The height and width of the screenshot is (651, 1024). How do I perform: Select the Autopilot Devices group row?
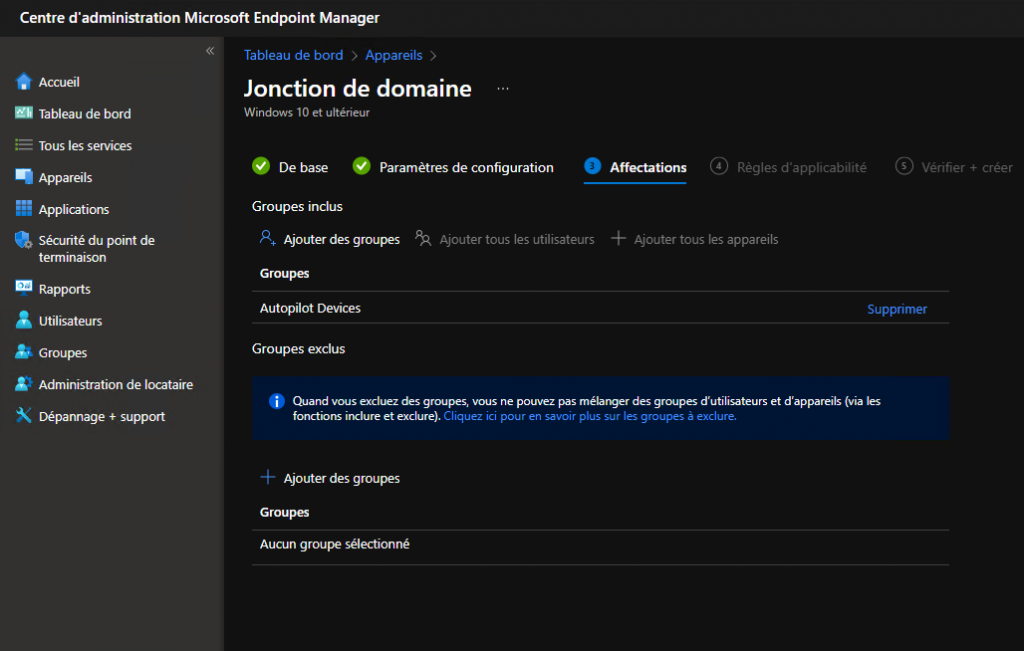click(600, 308)
